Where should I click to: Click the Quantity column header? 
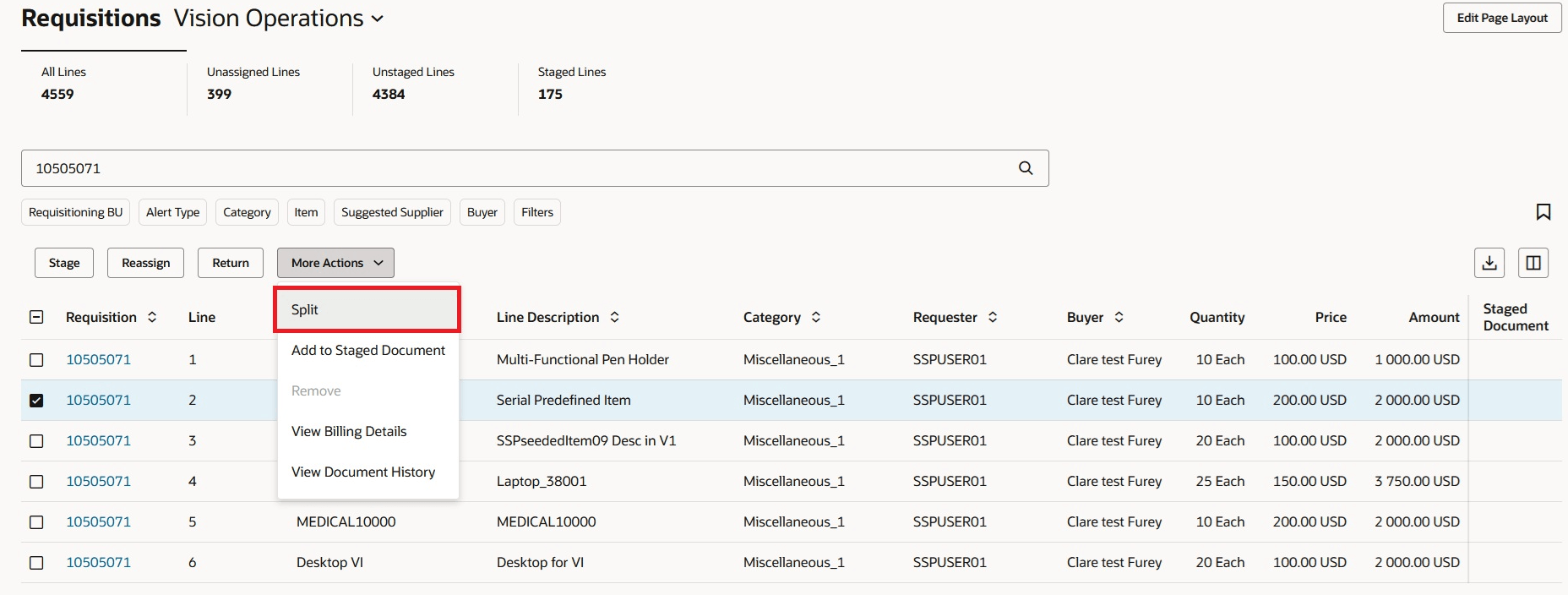[x=1217, y=317]
